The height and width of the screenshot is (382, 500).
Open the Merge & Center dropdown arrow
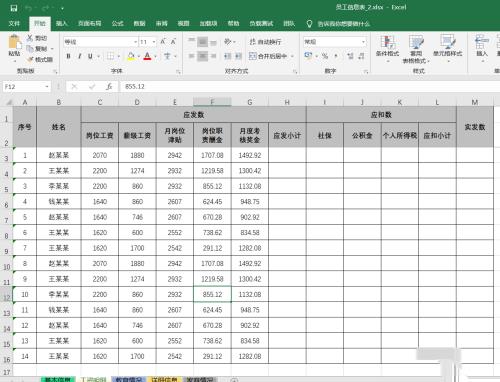click(x=292, y=56)
